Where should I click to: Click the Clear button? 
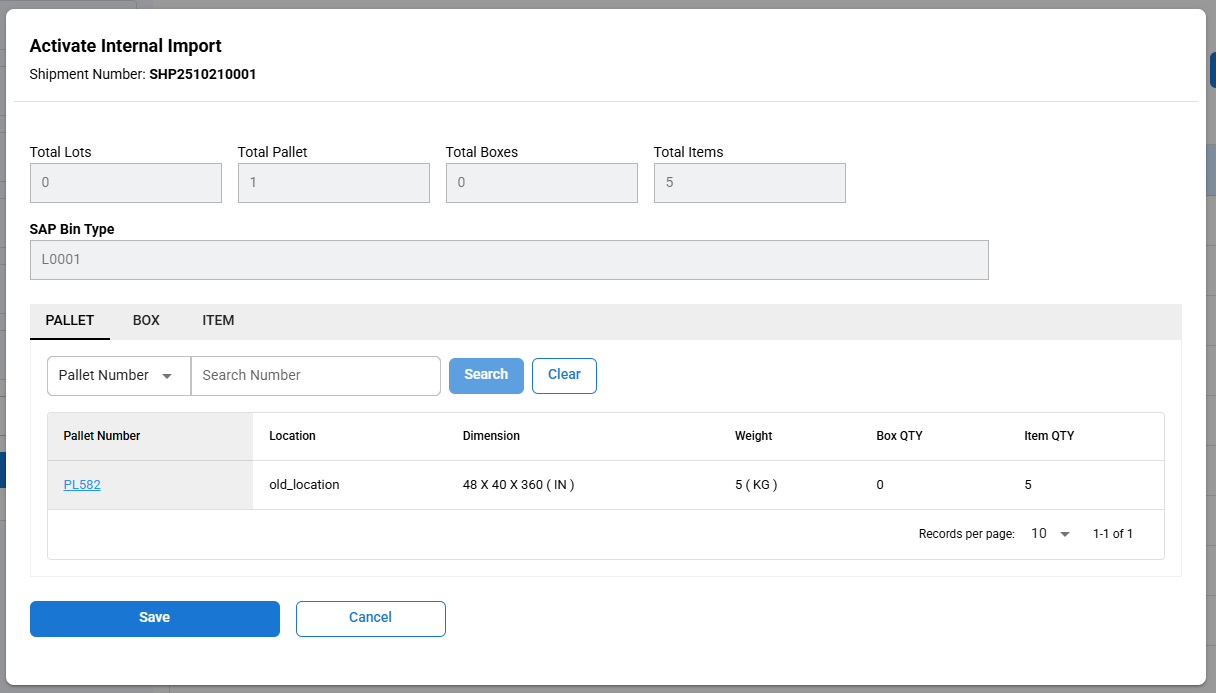(564, 375)
